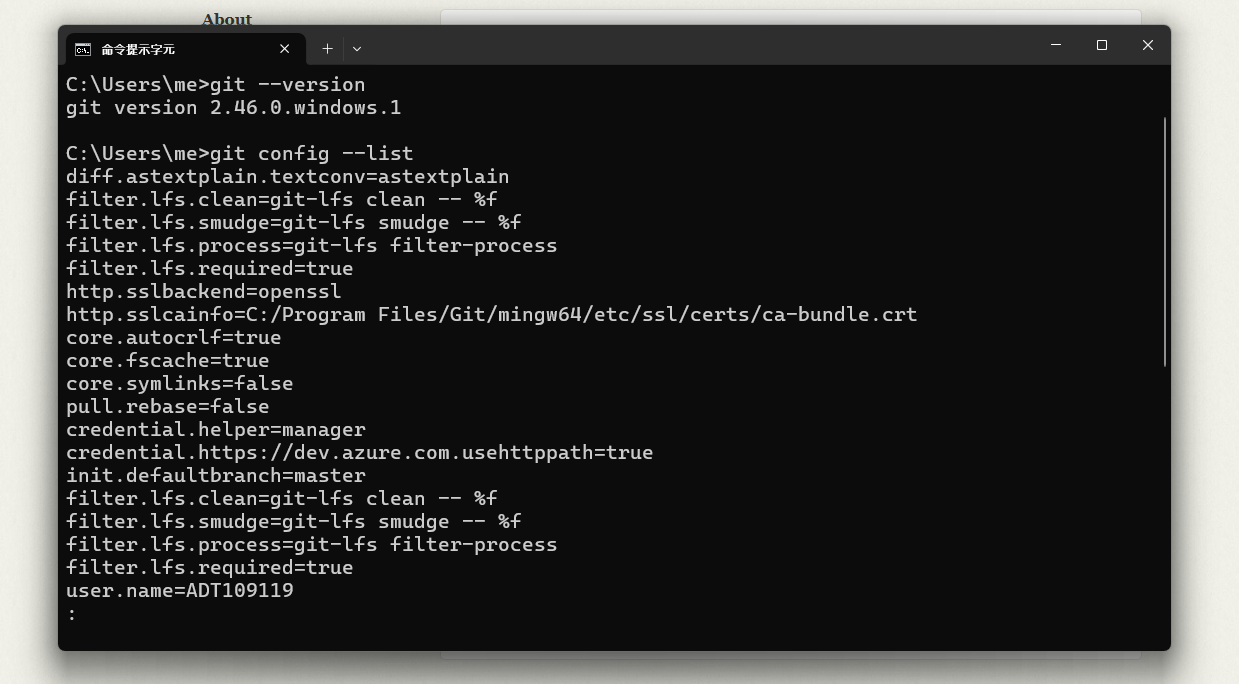Click the core.autocrlf=true line

pyautogui.click(x=174, y=337)
